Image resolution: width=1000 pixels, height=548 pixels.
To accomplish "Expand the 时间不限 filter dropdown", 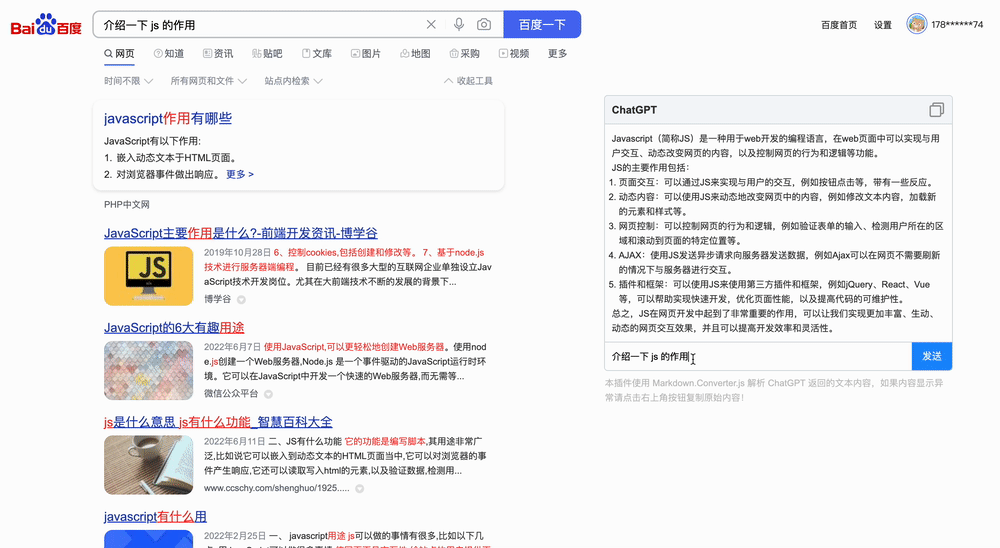I will pos(128,81).
